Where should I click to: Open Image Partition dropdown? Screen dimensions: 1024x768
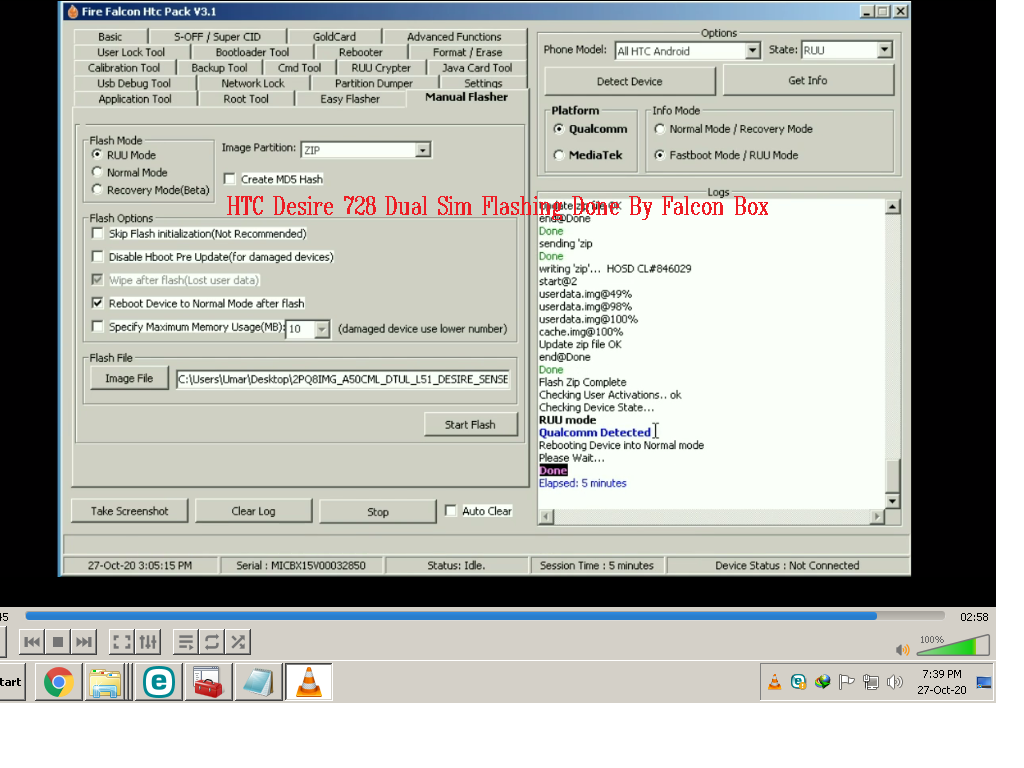423,150
